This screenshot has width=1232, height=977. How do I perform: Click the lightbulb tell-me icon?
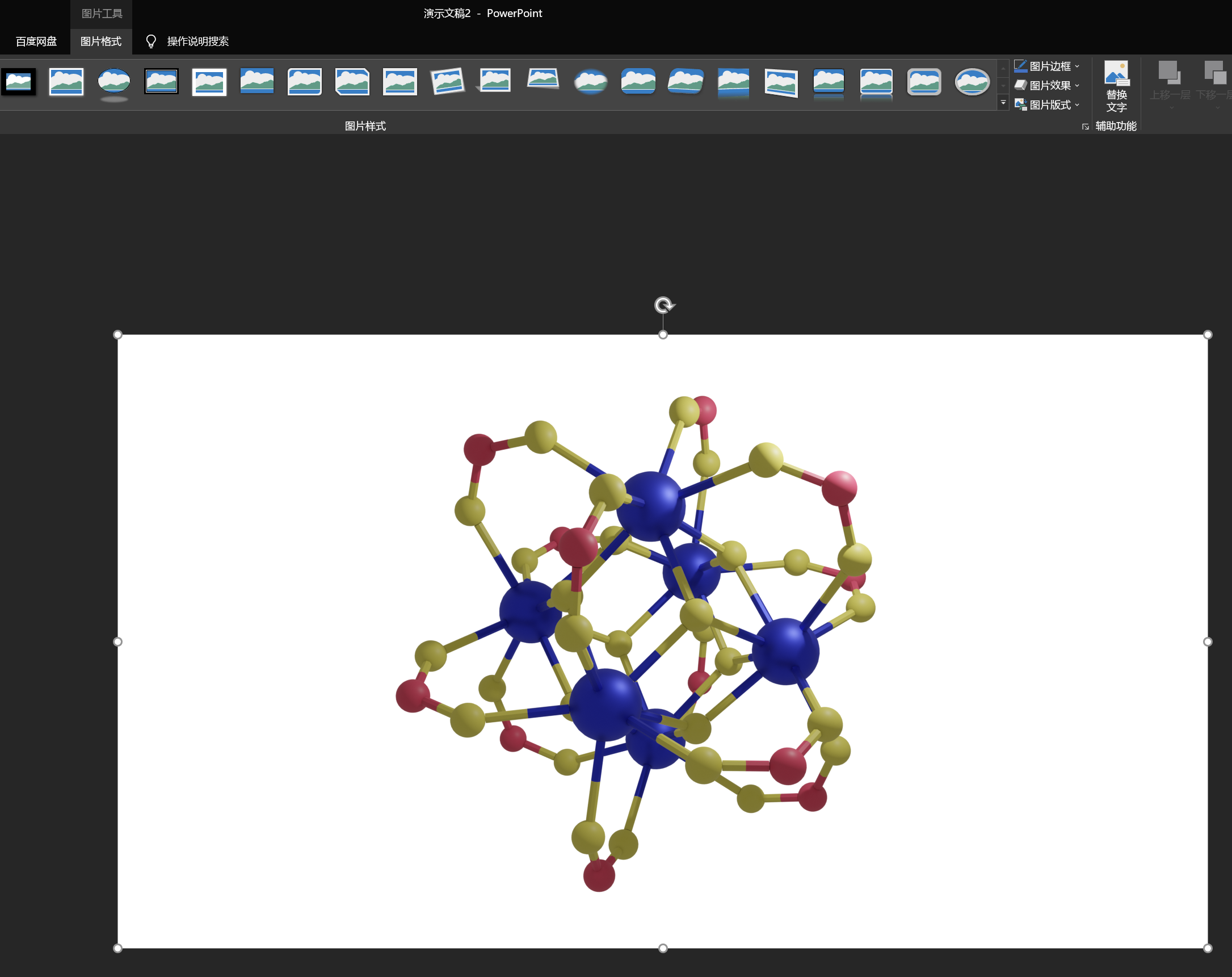coord(151,41)
